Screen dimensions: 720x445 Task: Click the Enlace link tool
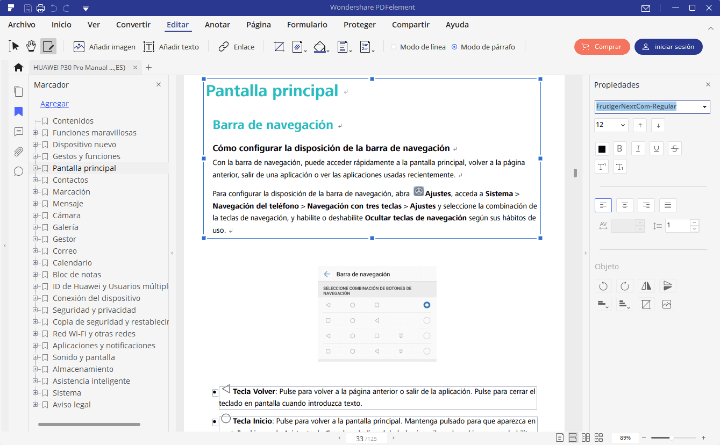click(236, 46)
